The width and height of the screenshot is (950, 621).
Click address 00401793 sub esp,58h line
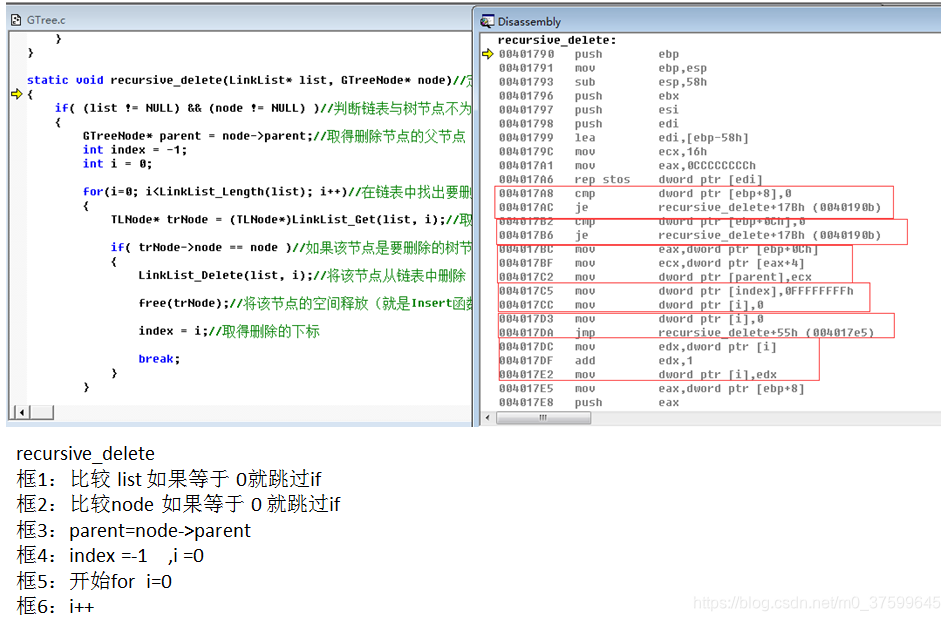tap(603, 82)
